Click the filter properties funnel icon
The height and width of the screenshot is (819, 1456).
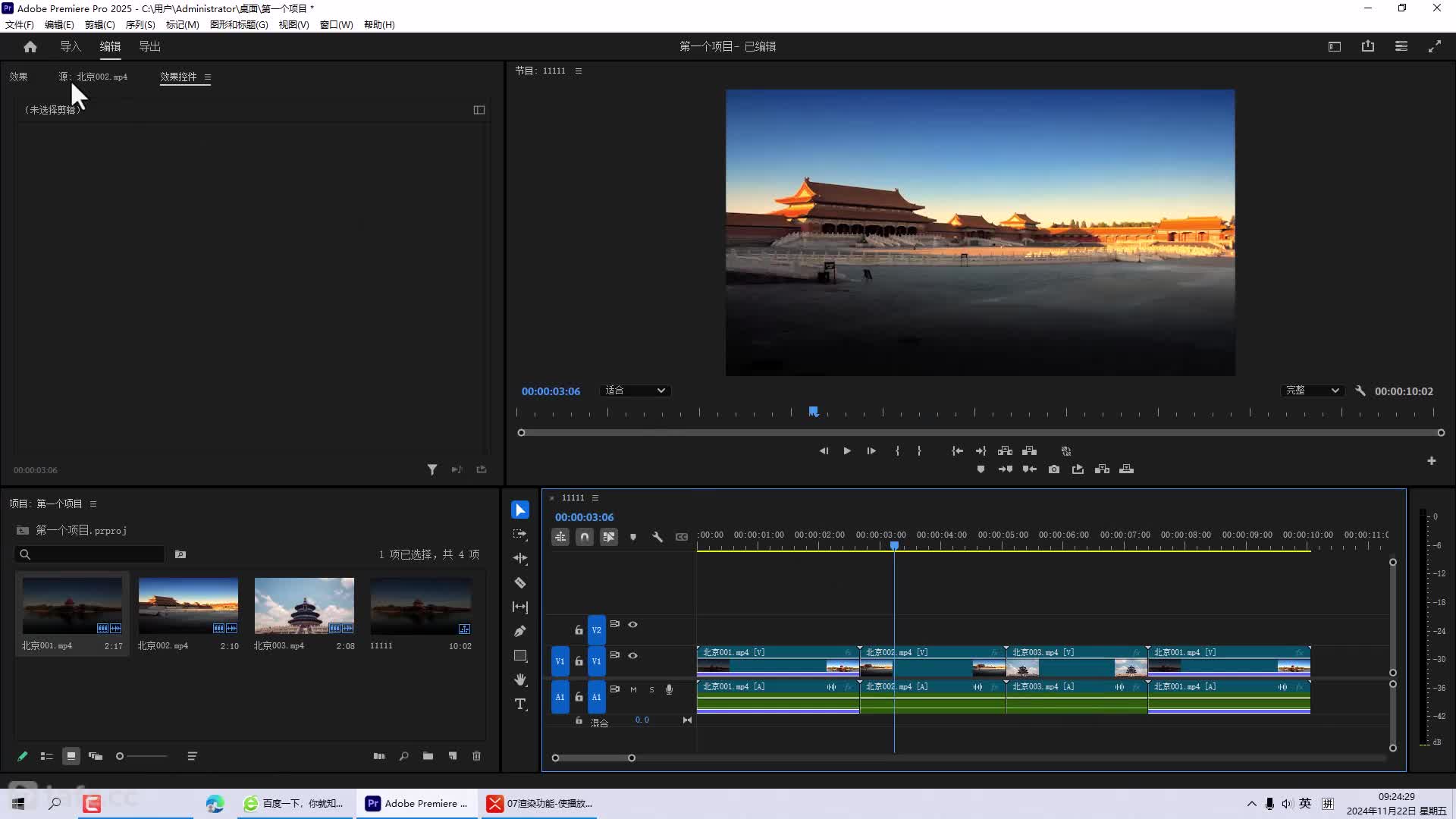[x=432, y=469]
